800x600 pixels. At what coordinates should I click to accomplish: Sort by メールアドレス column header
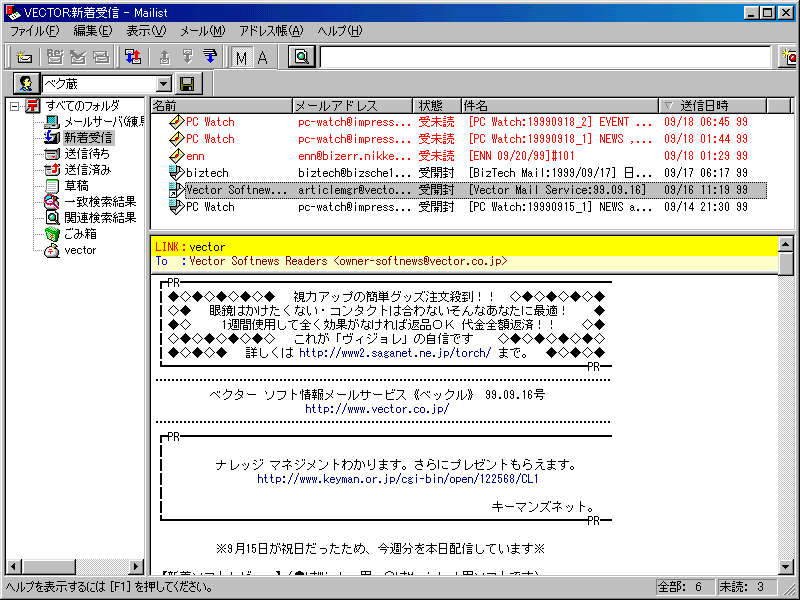tap(353, 106)
